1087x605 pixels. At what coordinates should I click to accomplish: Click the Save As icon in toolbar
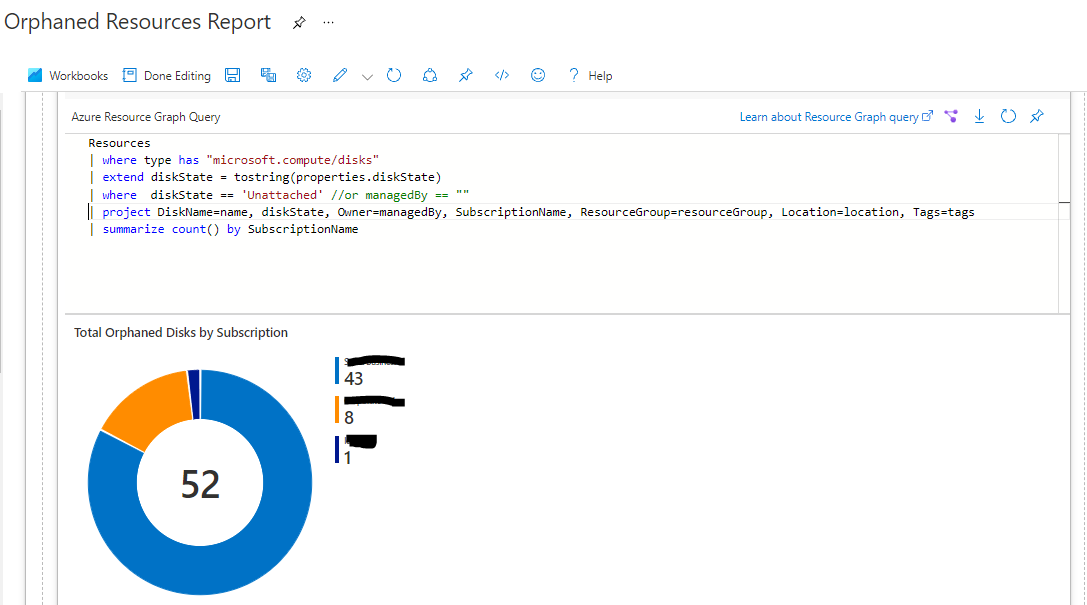(268, 76)
